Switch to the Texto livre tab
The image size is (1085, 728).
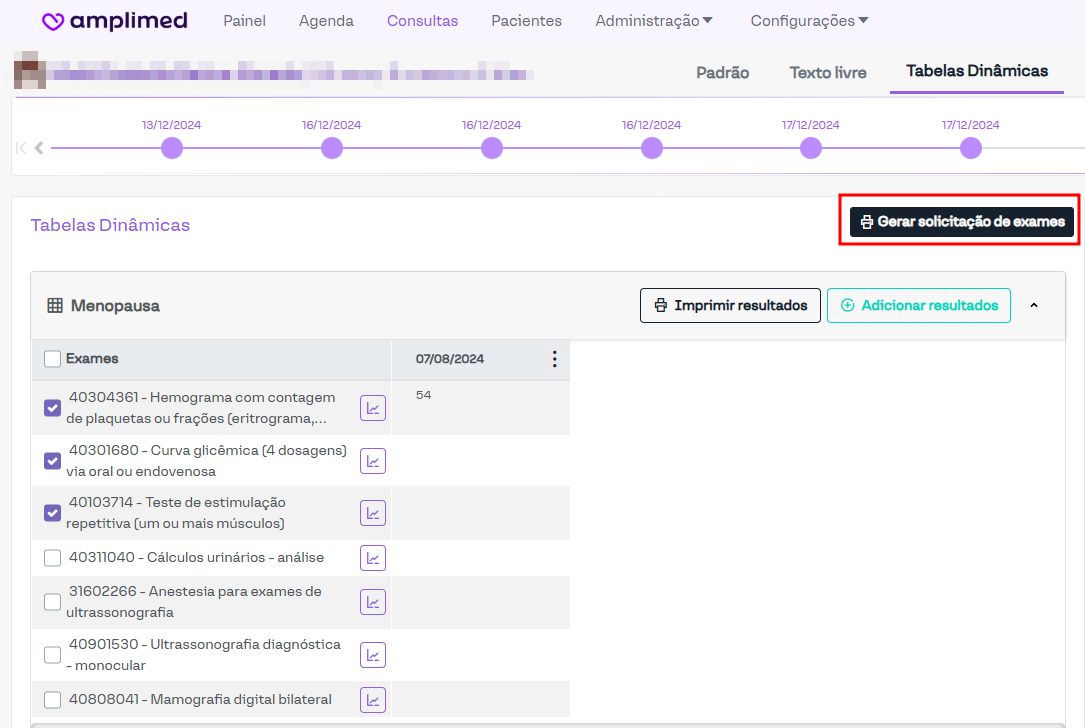828,72
